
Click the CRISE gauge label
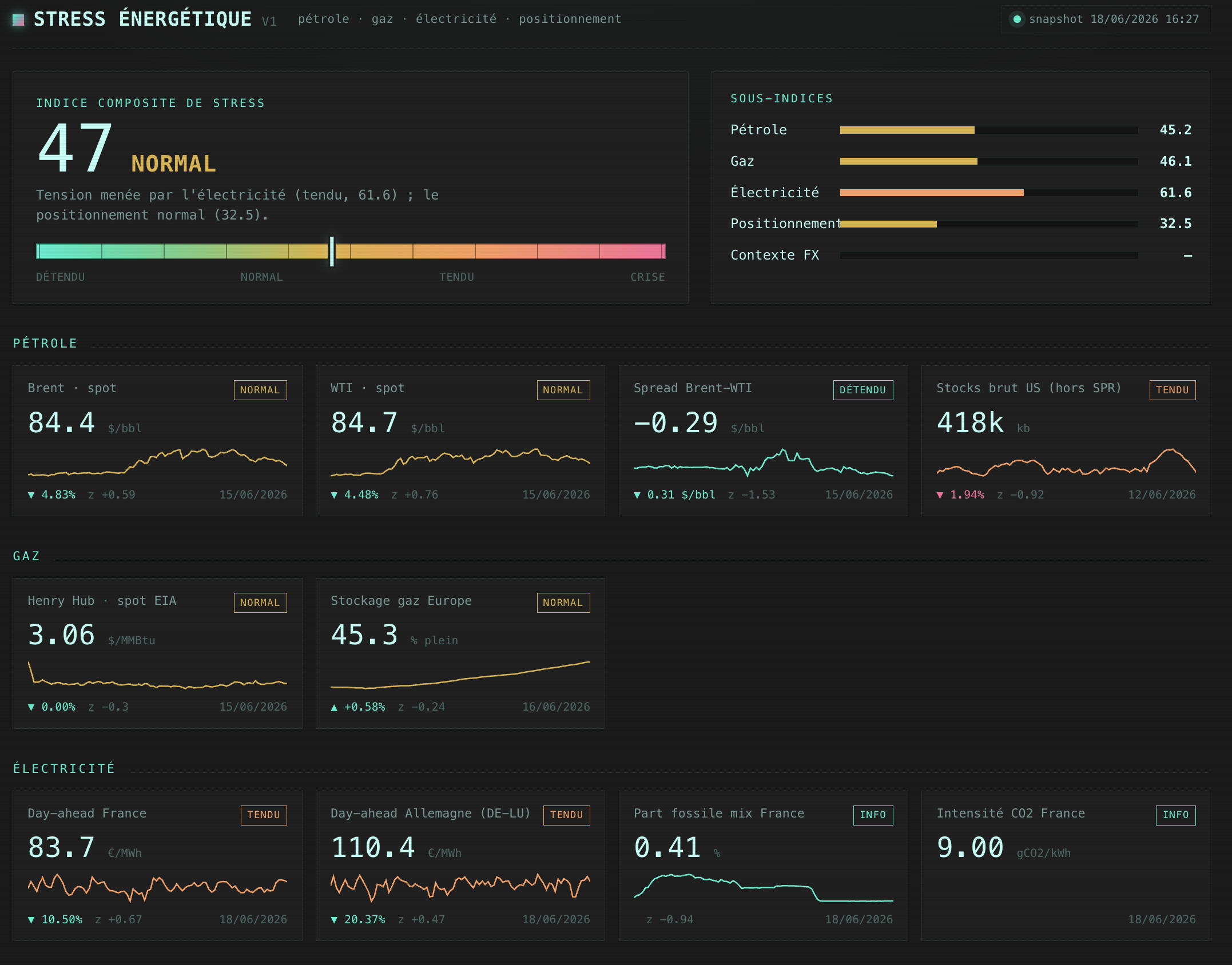coord(647,277)
